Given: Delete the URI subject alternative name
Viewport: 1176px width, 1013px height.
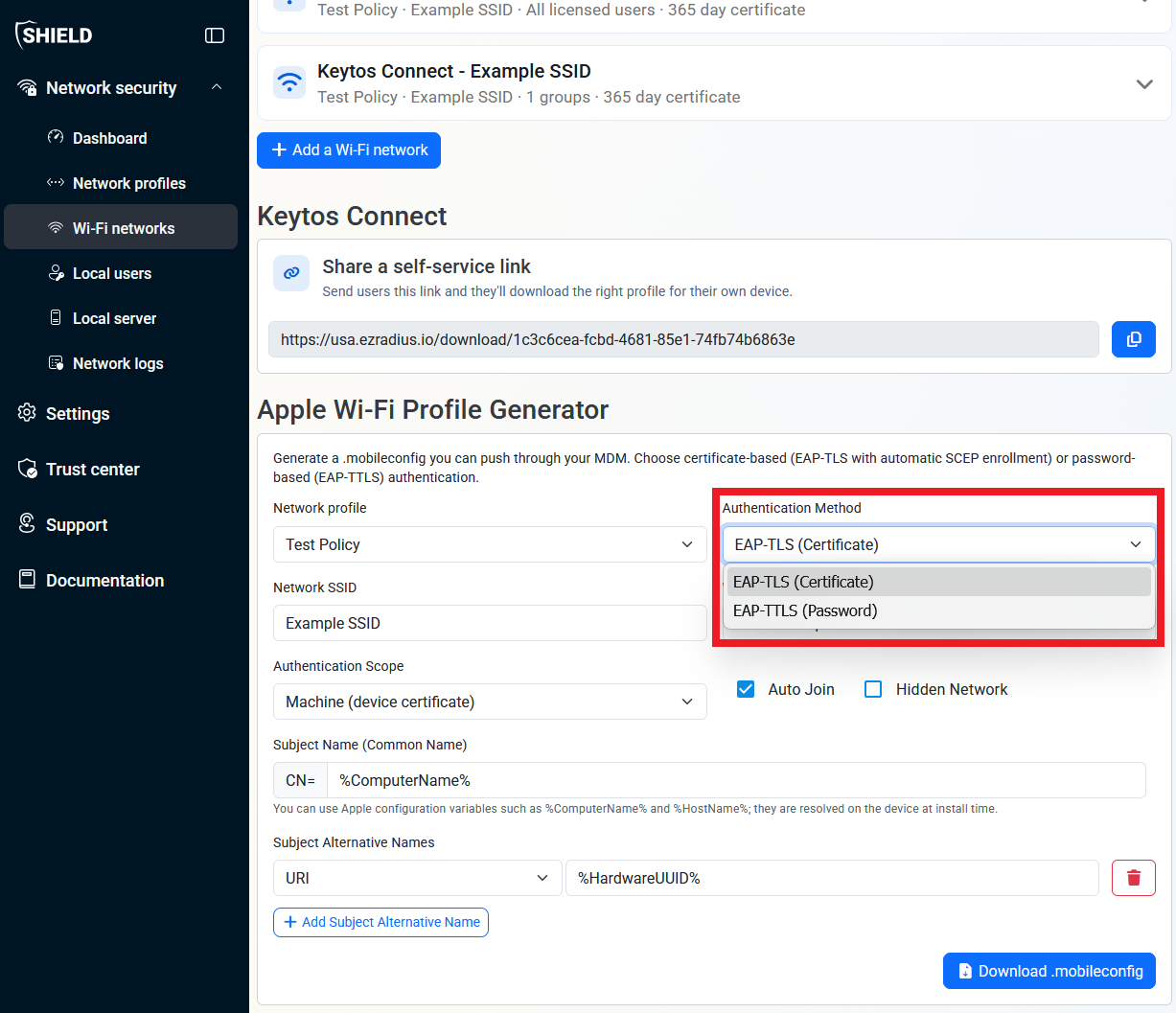Looking at the screenshot, I should pos(1134,878).
